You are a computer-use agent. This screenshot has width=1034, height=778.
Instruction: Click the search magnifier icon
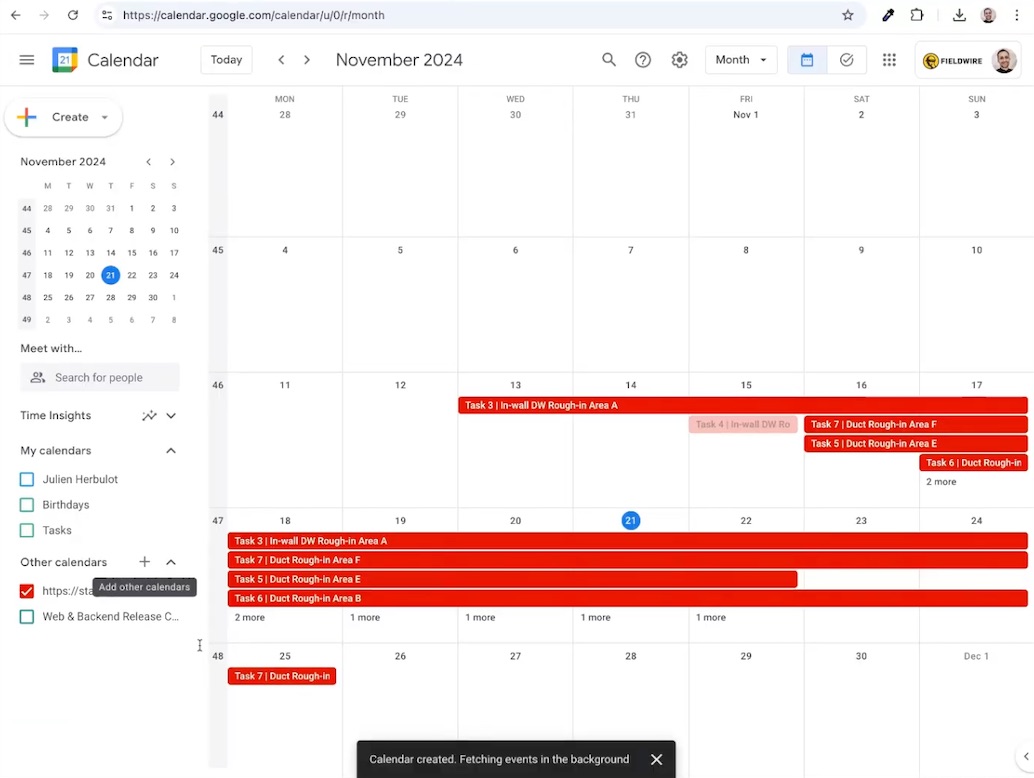pos(608,60)
